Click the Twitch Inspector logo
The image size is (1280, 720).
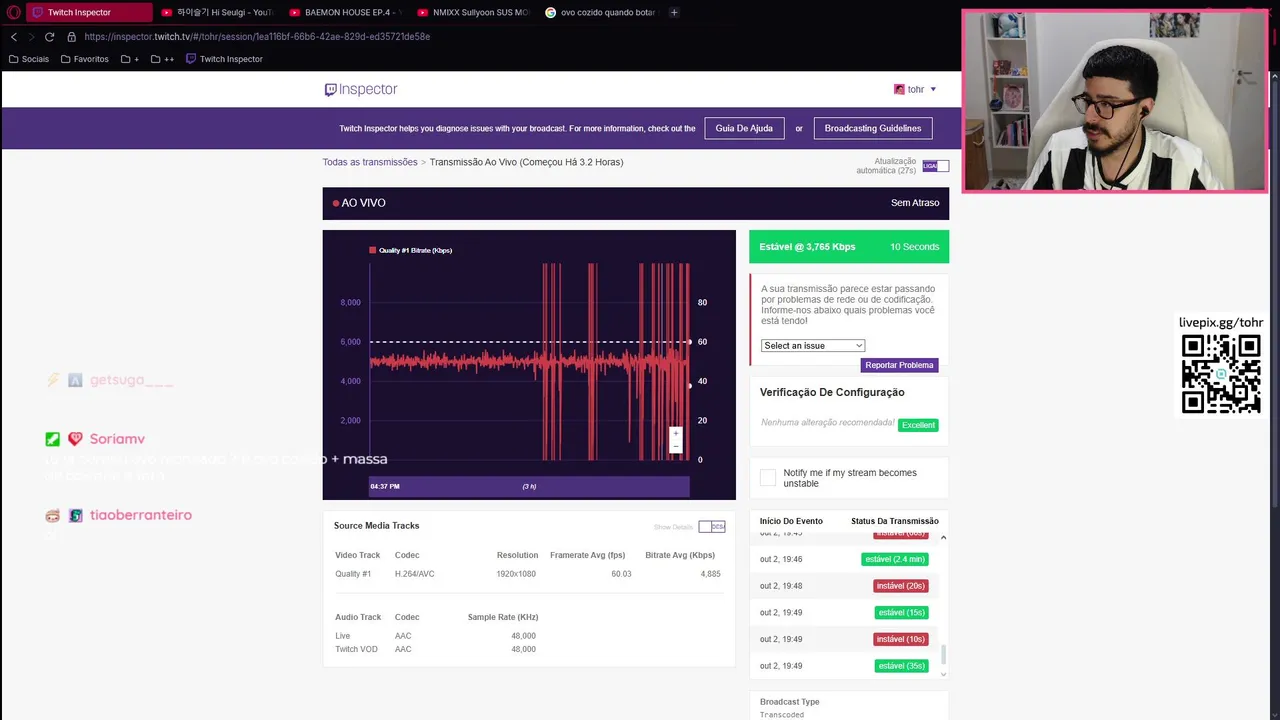(361, 89)
